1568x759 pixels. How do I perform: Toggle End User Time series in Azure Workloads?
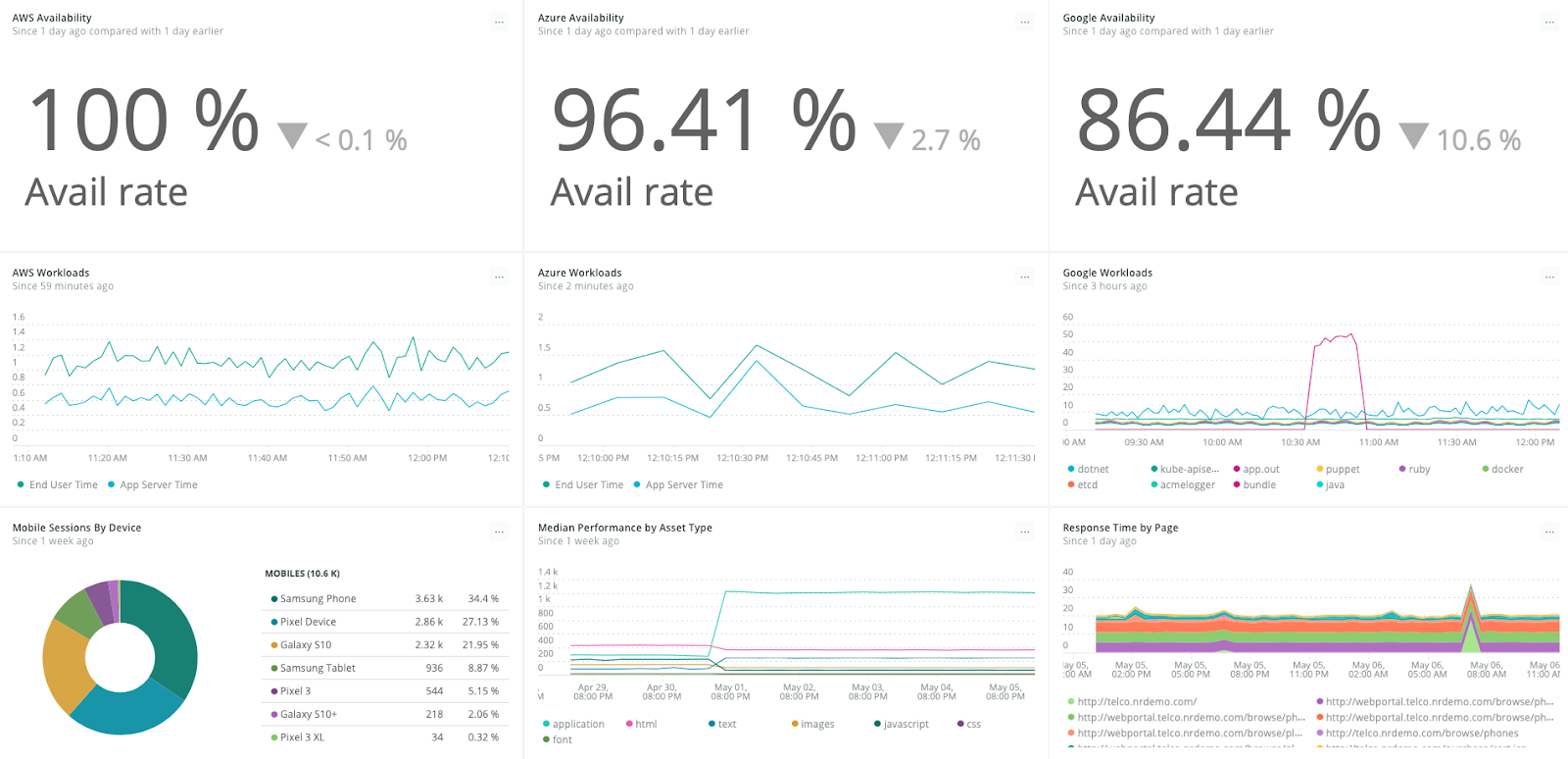(583, 484)
